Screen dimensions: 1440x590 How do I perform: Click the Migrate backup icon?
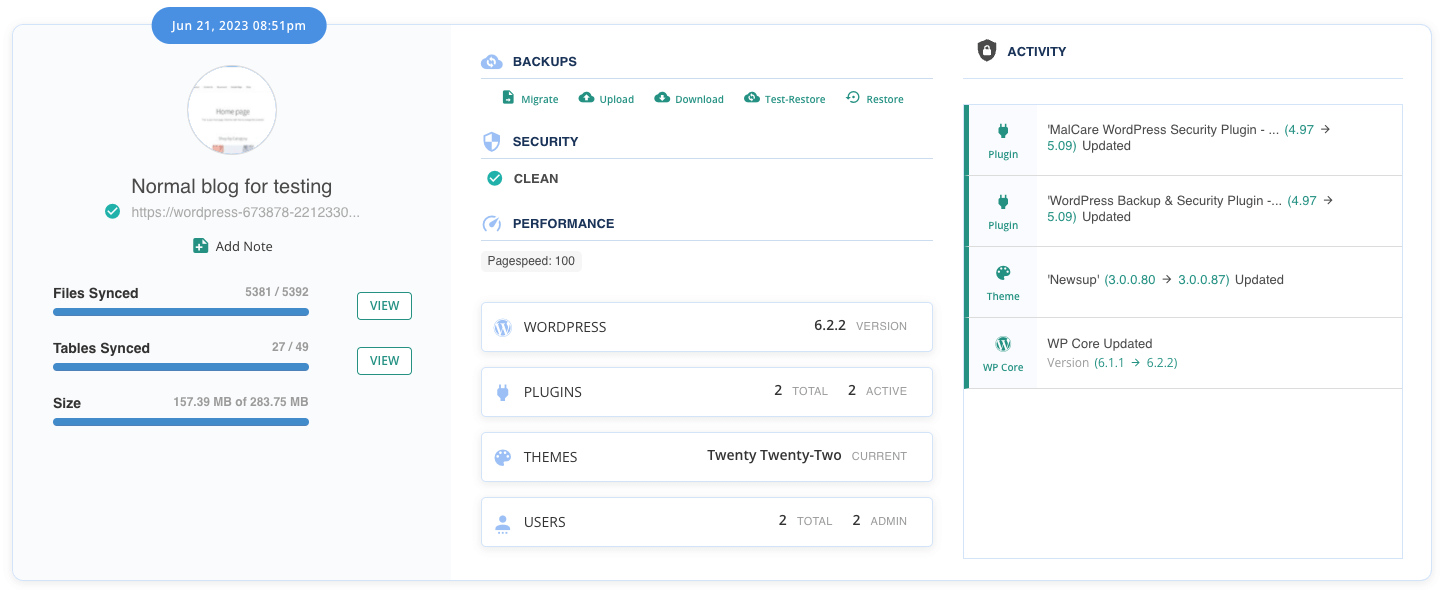pyautogui.click(x=508, y=98)
